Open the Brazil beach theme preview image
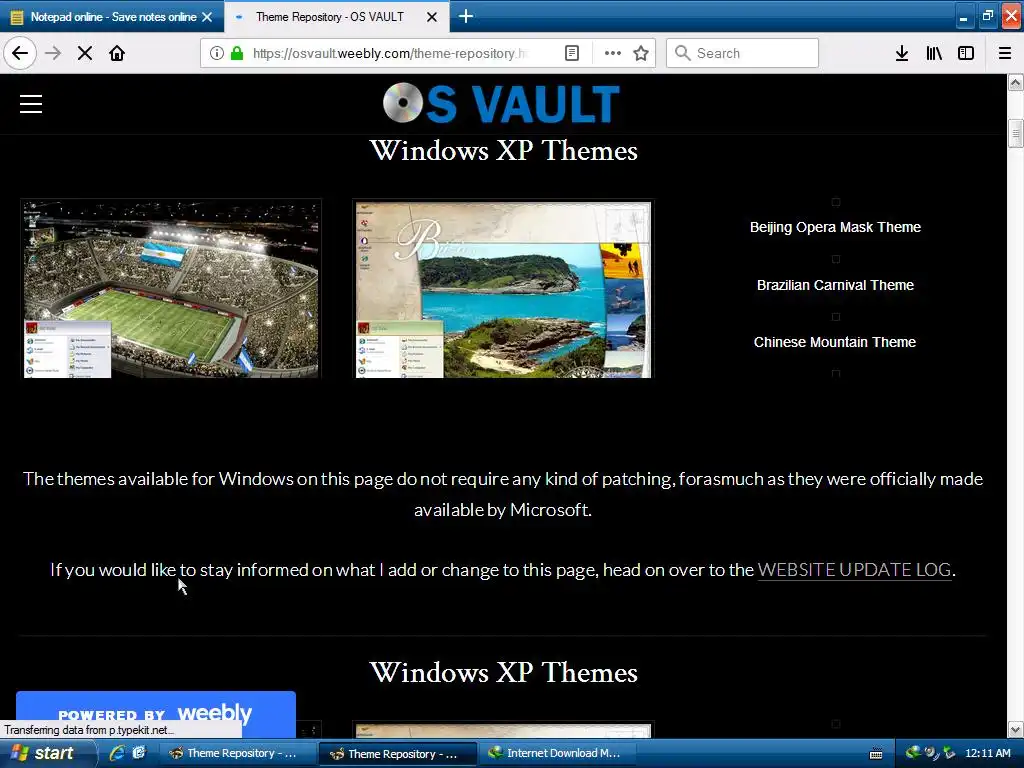Image resolution: width=1024 pixels, height=768 pixels. click(503, 289)
